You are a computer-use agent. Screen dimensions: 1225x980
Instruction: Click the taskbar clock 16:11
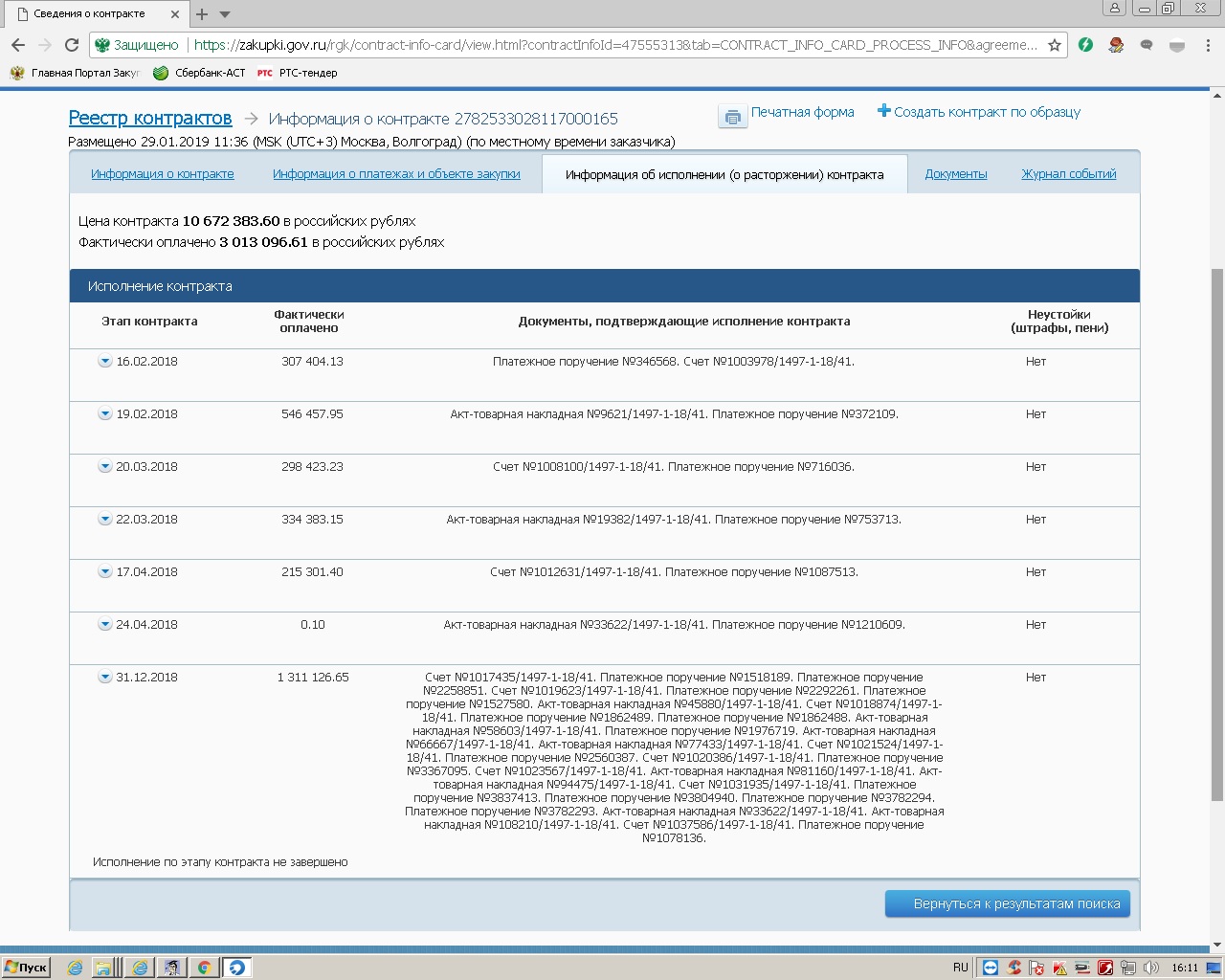coord(1185,968)
